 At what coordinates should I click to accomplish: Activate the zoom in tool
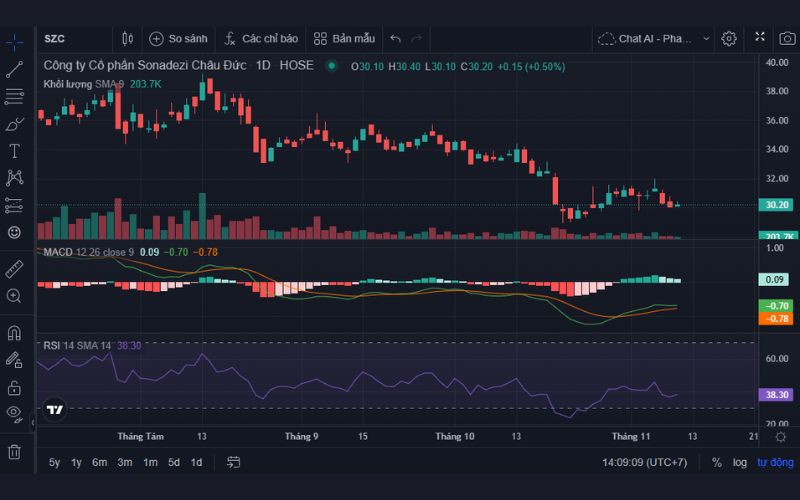(14, 296)
